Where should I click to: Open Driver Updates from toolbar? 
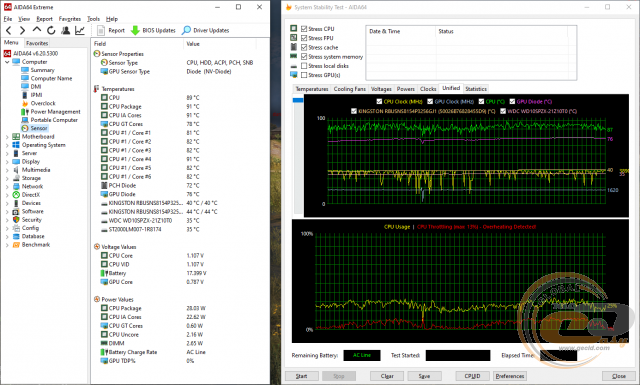[205, 30]
